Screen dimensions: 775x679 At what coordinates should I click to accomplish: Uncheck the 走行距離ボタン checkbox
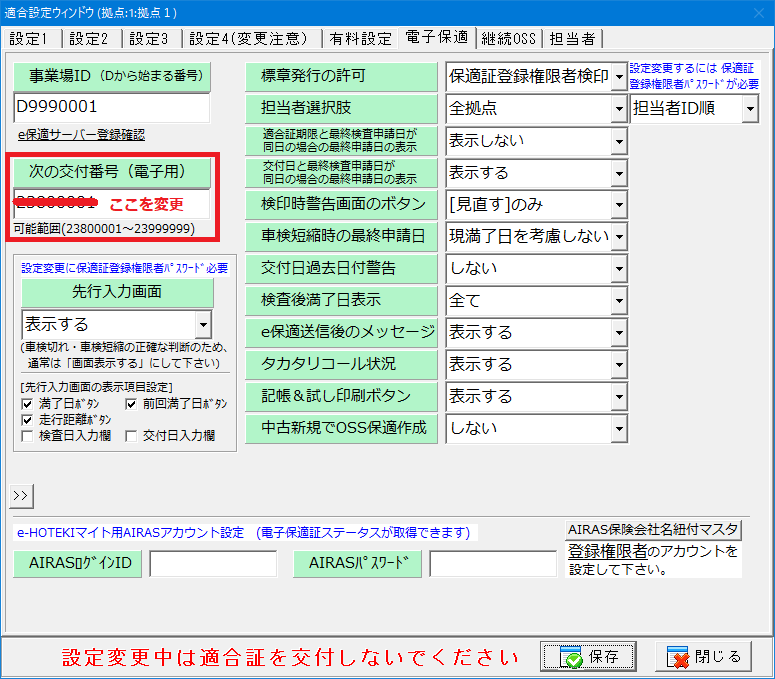[x=28, y=419]
